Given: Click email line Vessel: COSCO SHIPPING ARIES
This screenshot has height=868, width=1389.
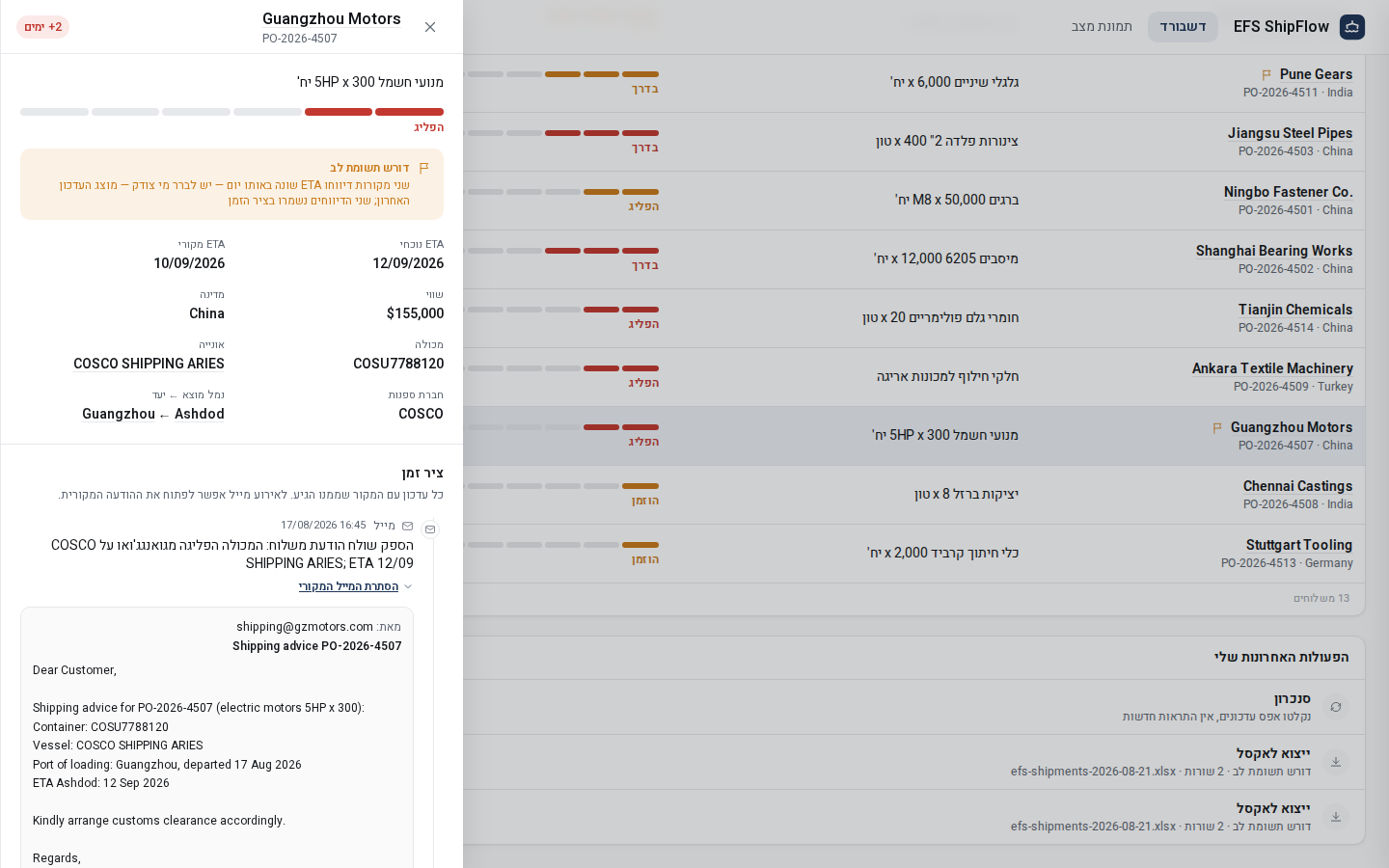Looking at the screenshot, I should point(118,746).
